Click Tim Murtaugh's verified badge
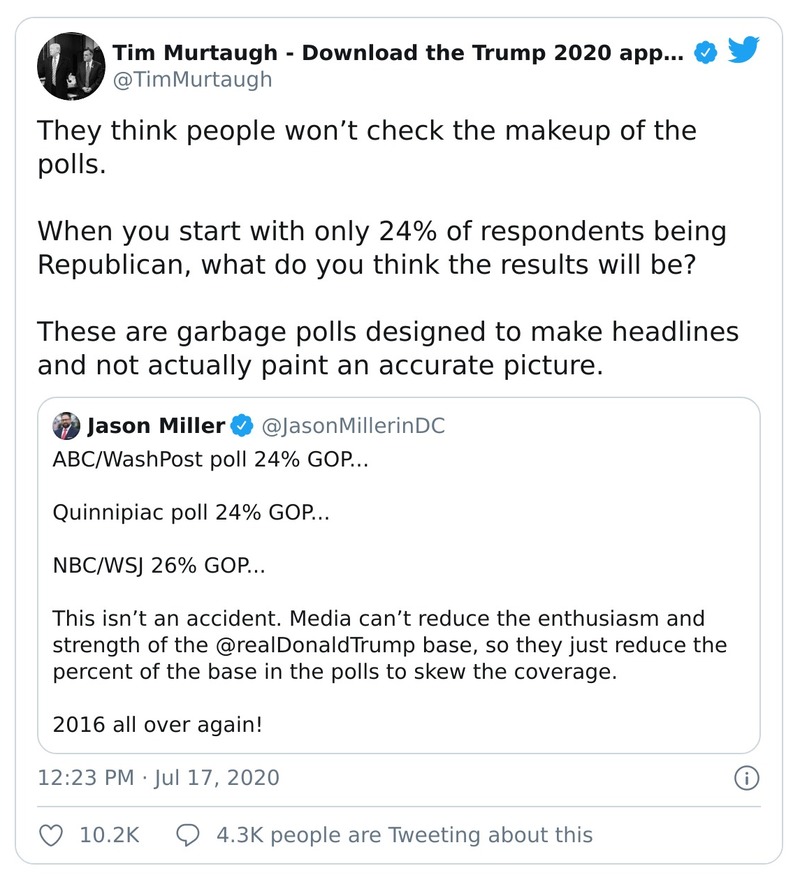This screenshot has height=889, width=800. tap(707, 53)
